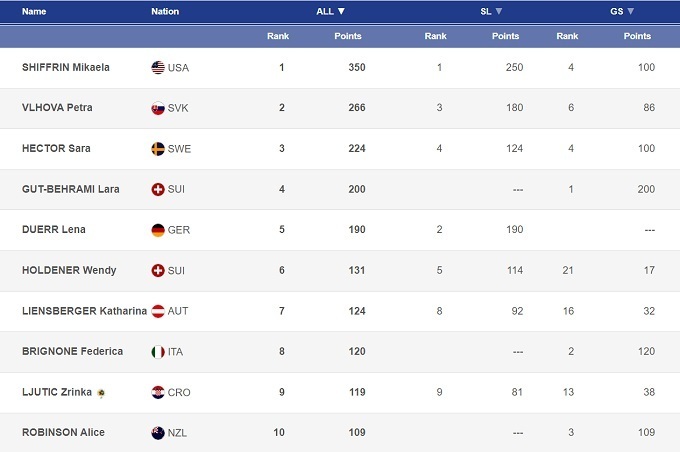Click the Switzerland flag next to Holdener
Viewport: 680px width, 452px height.
point(157,270)
